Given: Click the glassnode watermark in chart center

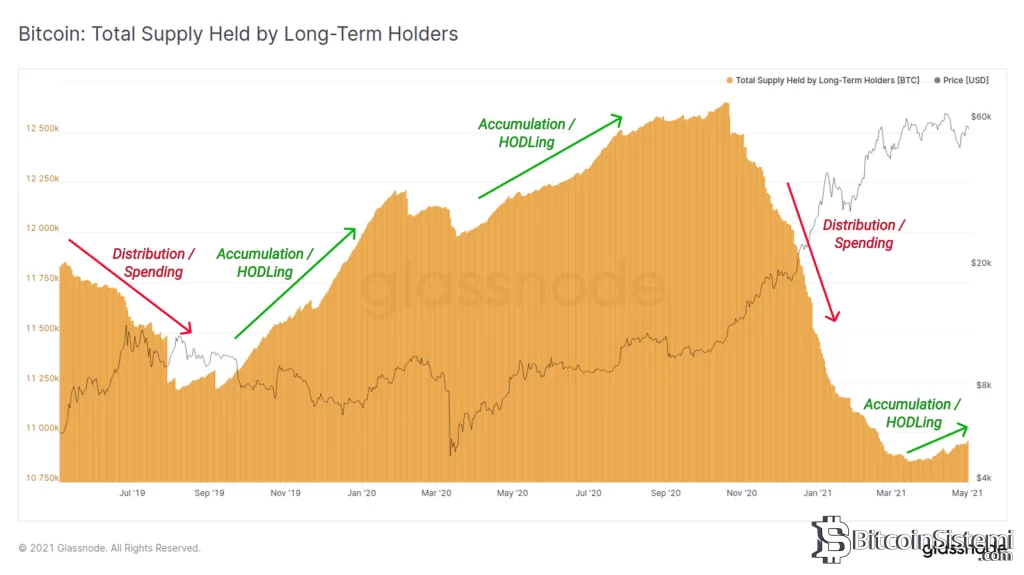Looking at the screenshot, I should pyautogui.click(x=512, y=287).
